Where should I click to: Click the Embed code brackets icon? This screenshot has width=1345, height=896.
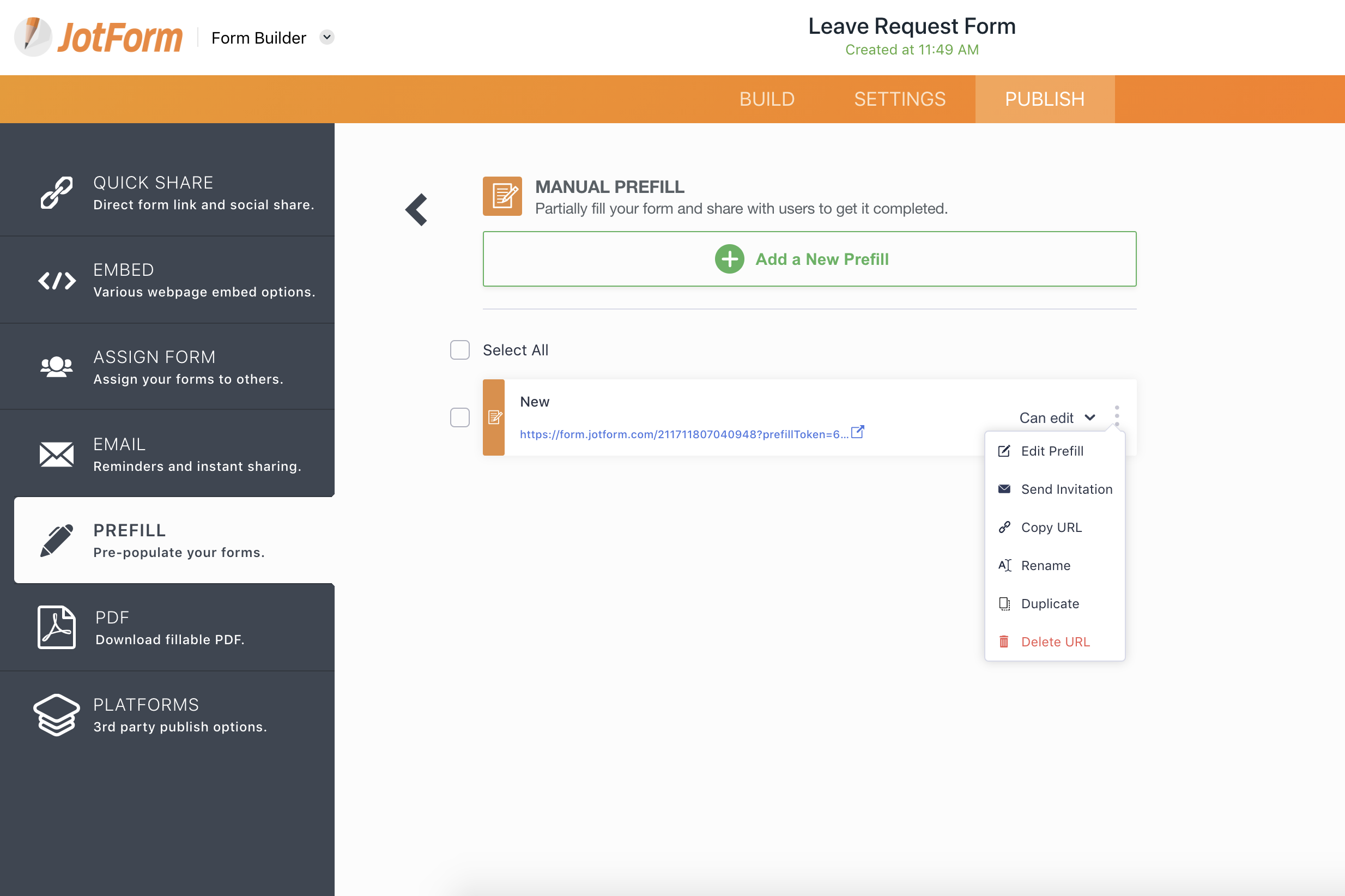[57, 281]
